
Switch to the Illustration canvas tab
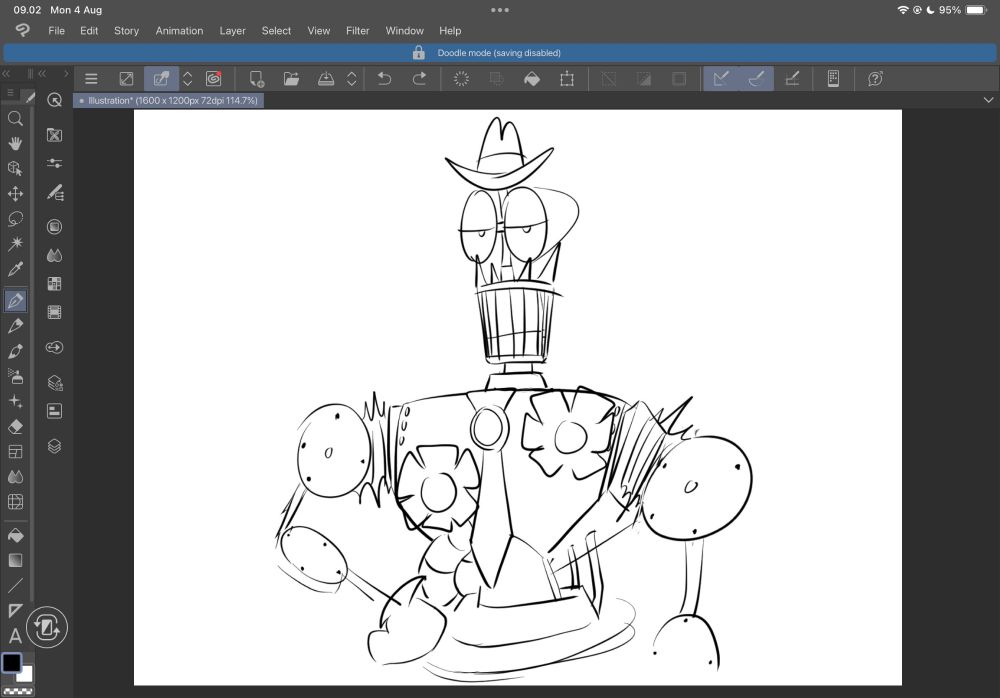pos(168,100)
